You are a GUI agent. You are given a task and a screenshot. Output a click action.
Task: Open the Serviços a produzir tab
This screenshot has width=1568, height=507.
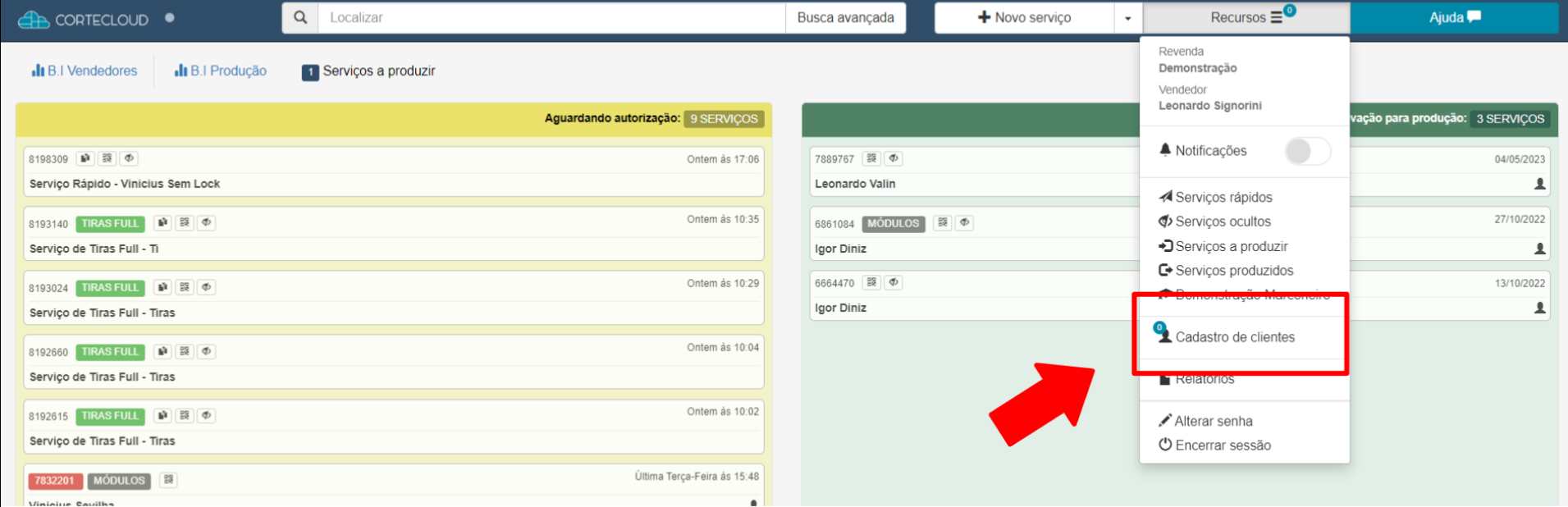368,71
